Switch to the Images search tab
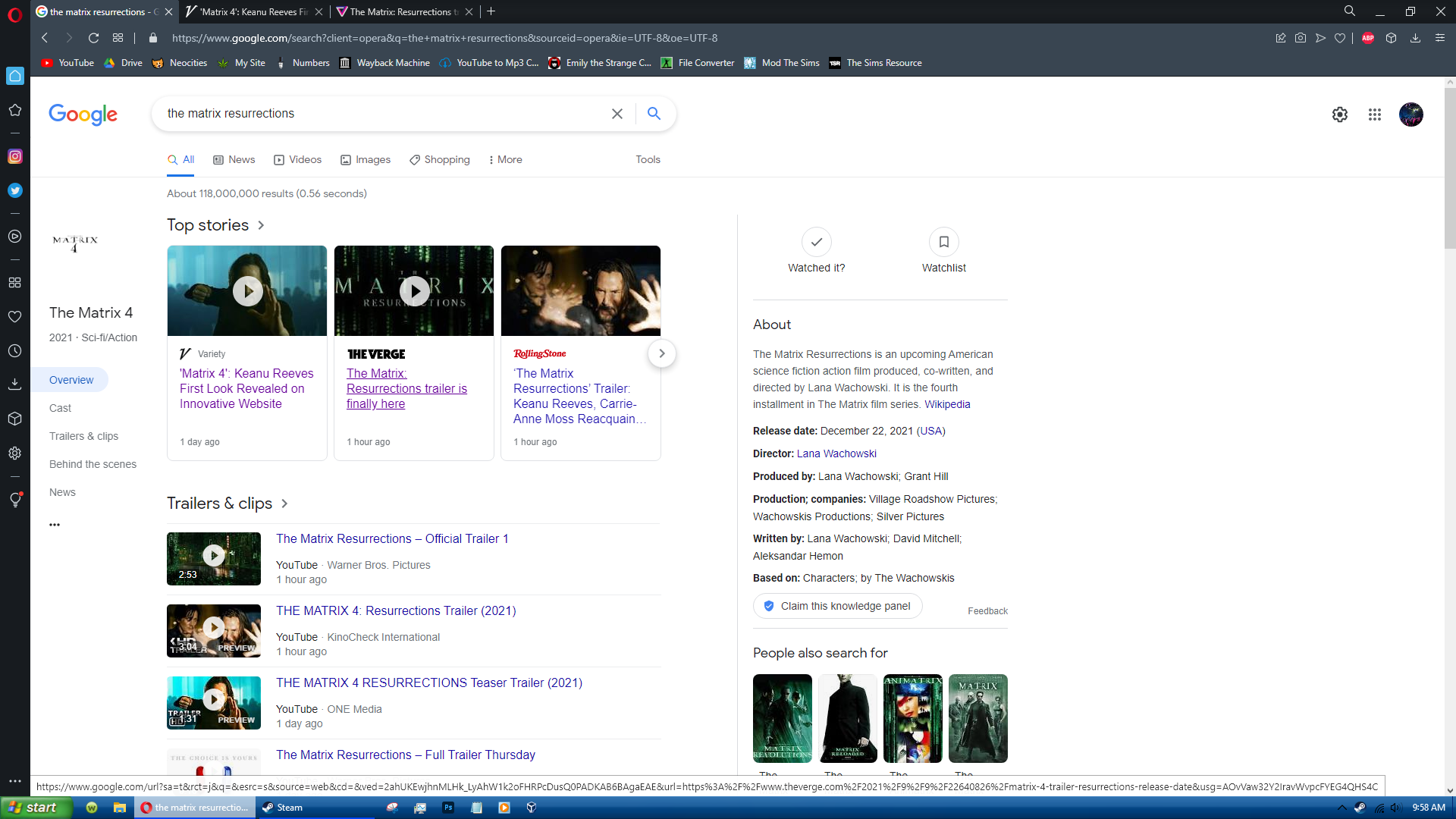Image resolution: width=1456 pixels, height=819 pixels. [366, 160]
